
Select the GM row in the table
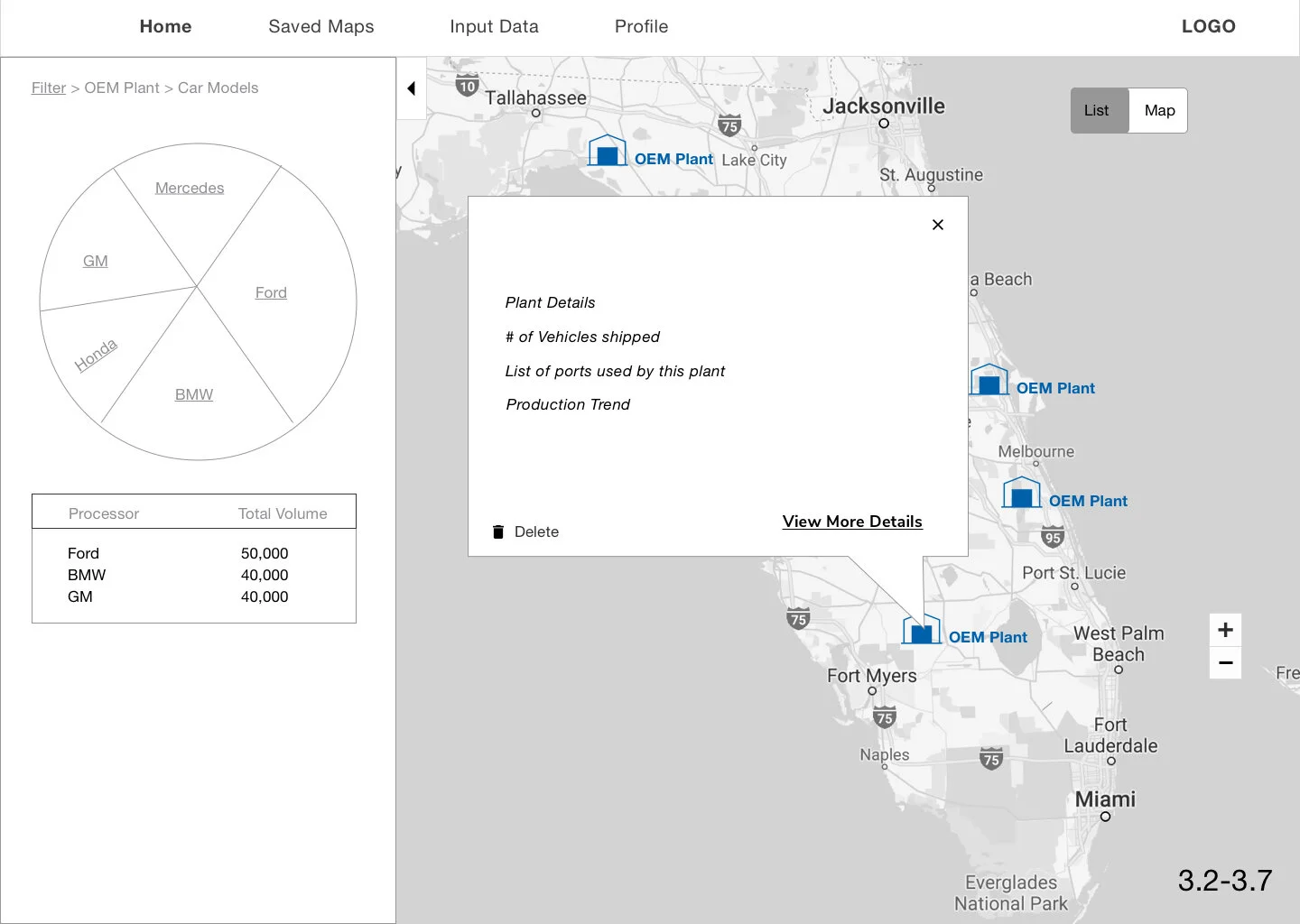(194, 596)
